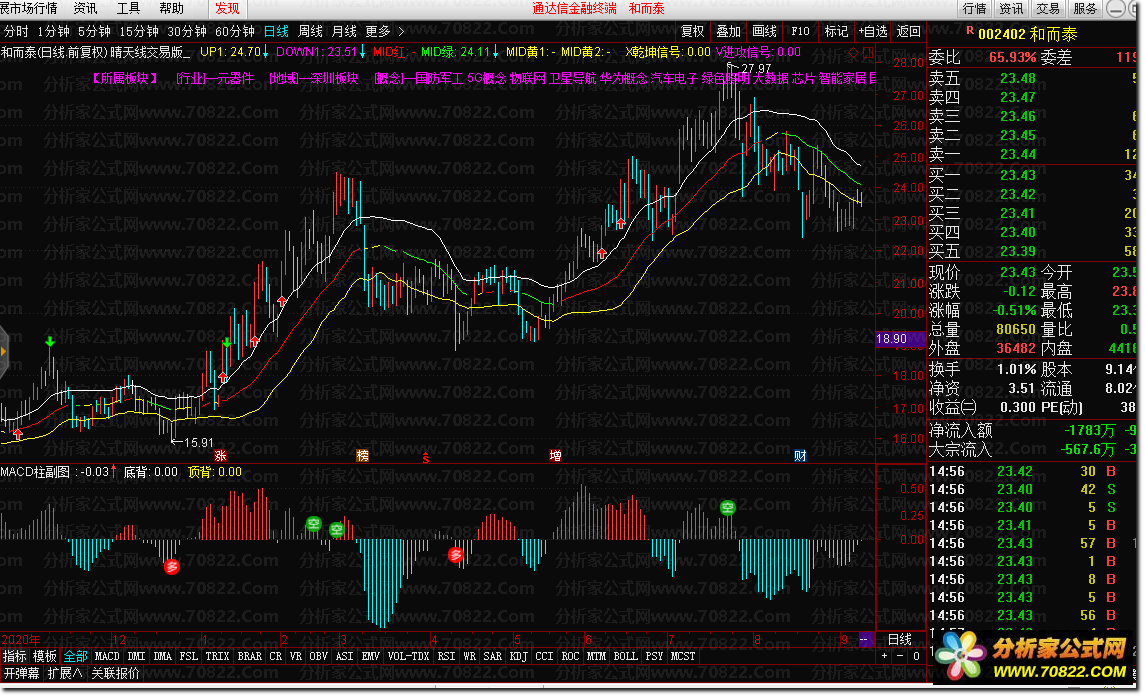Select 日线 daily period
1145x696 pixels.
[x=276, y=31]
